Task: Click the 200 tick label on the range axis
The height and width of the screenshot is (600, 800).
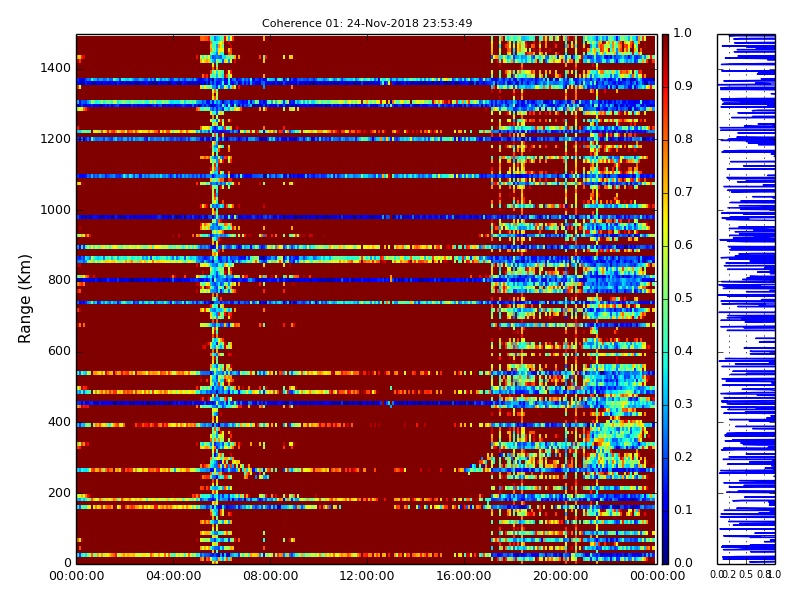Action: coord(59,493)
